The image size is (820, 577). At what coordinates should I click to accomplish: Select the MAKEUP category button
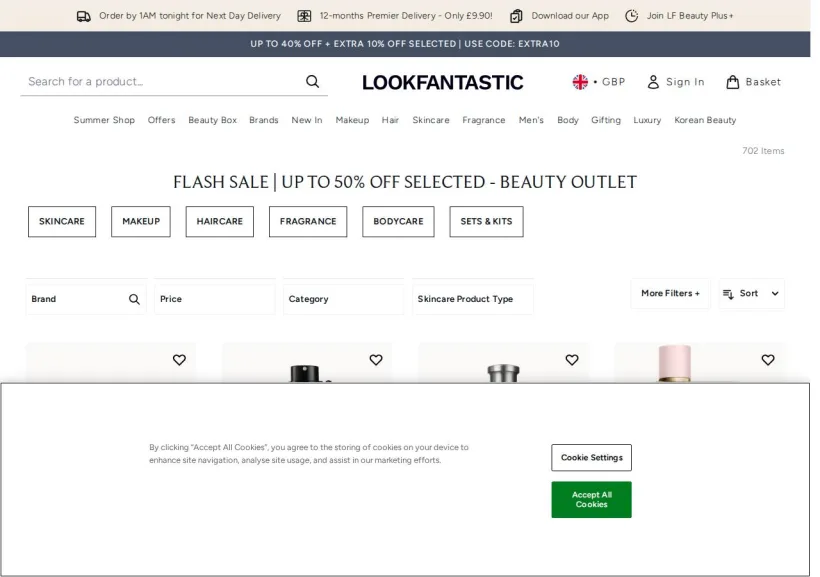tap(141, 222)
